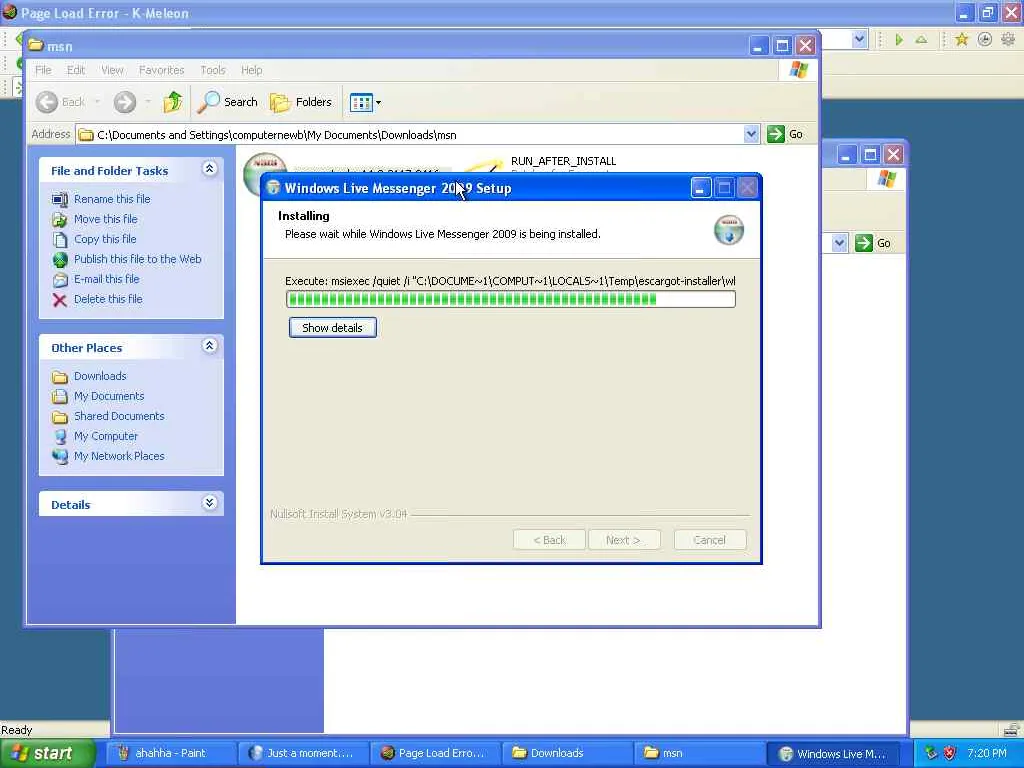Open the View menu in msn window
The height and width of the screenshot is (768, 1024).
(112, 70)
